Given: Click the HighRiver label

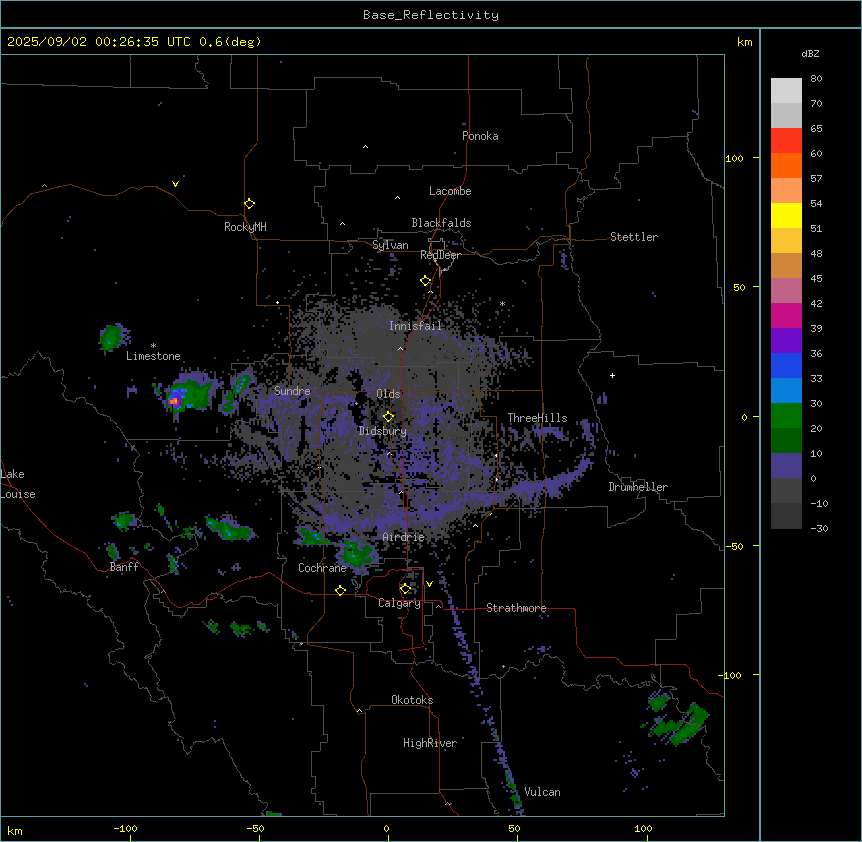Looking at the screenshot, I should pyautogui.click(x=430, y=743).
